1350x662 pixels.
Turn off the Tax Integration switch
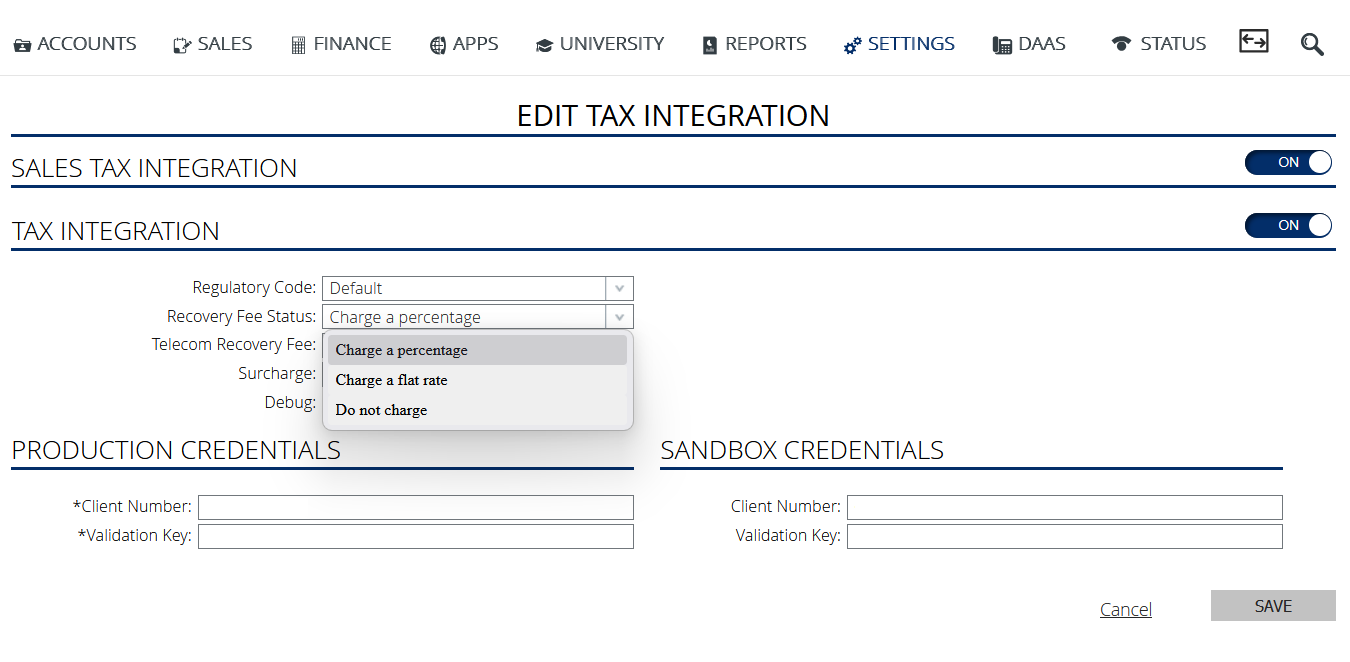pos(1288,226)
